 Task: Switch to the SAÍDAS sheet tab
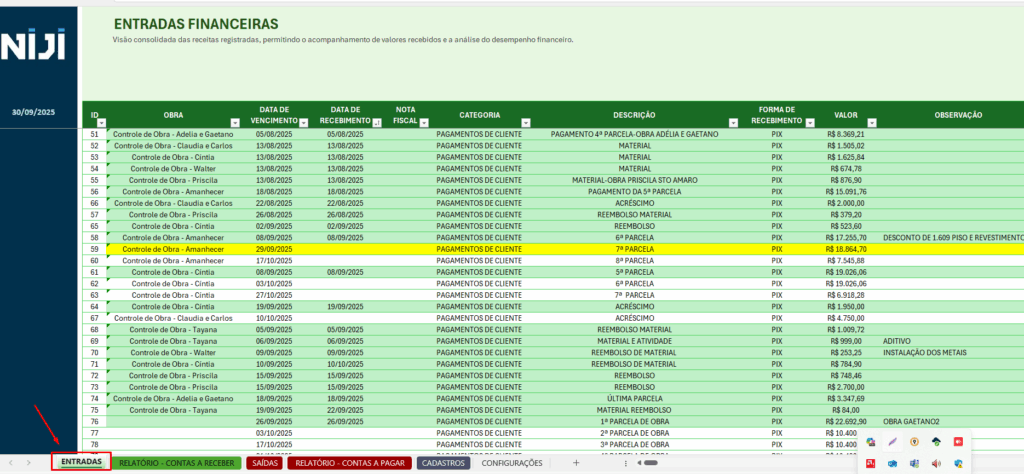coord(265,463)
